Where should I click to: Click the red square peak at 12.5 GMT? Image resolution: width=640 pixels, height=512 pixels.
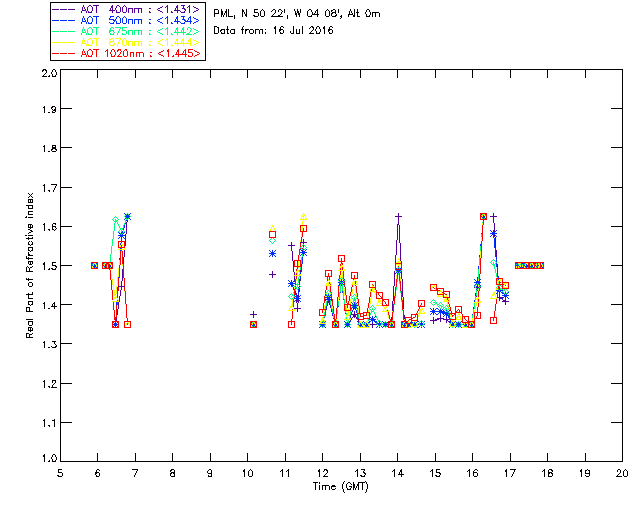(342, 258)
